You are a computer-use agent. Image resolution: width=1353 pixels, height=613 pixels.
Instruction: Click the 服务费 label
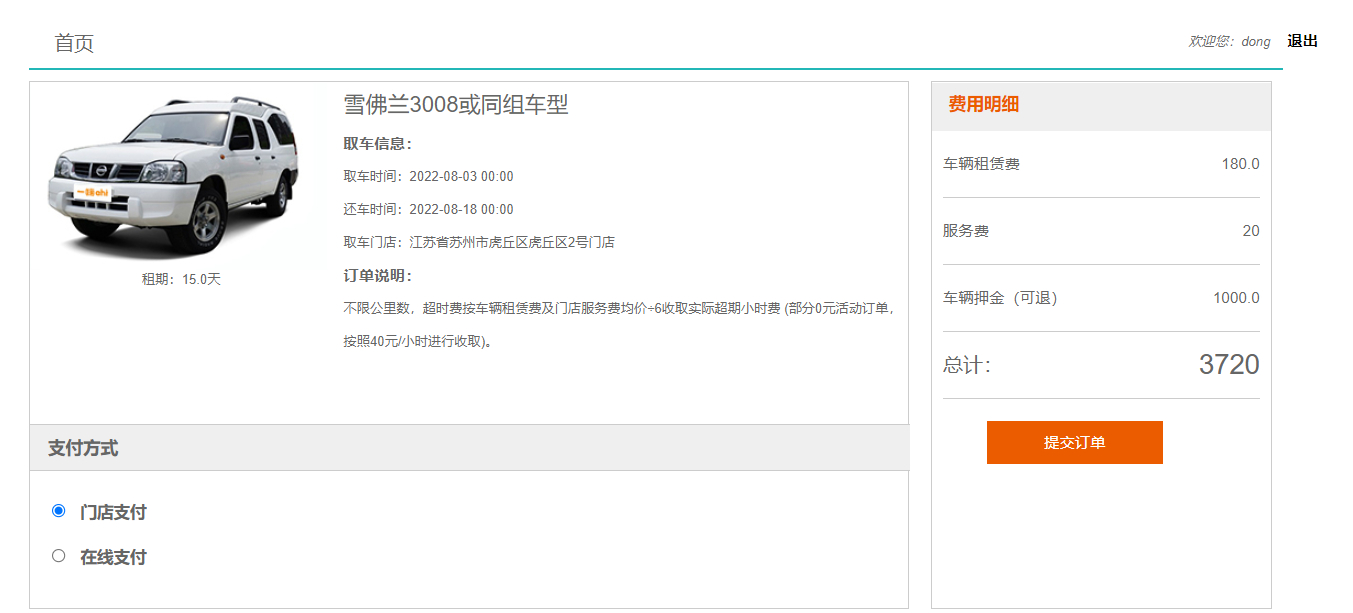point(966,231)
